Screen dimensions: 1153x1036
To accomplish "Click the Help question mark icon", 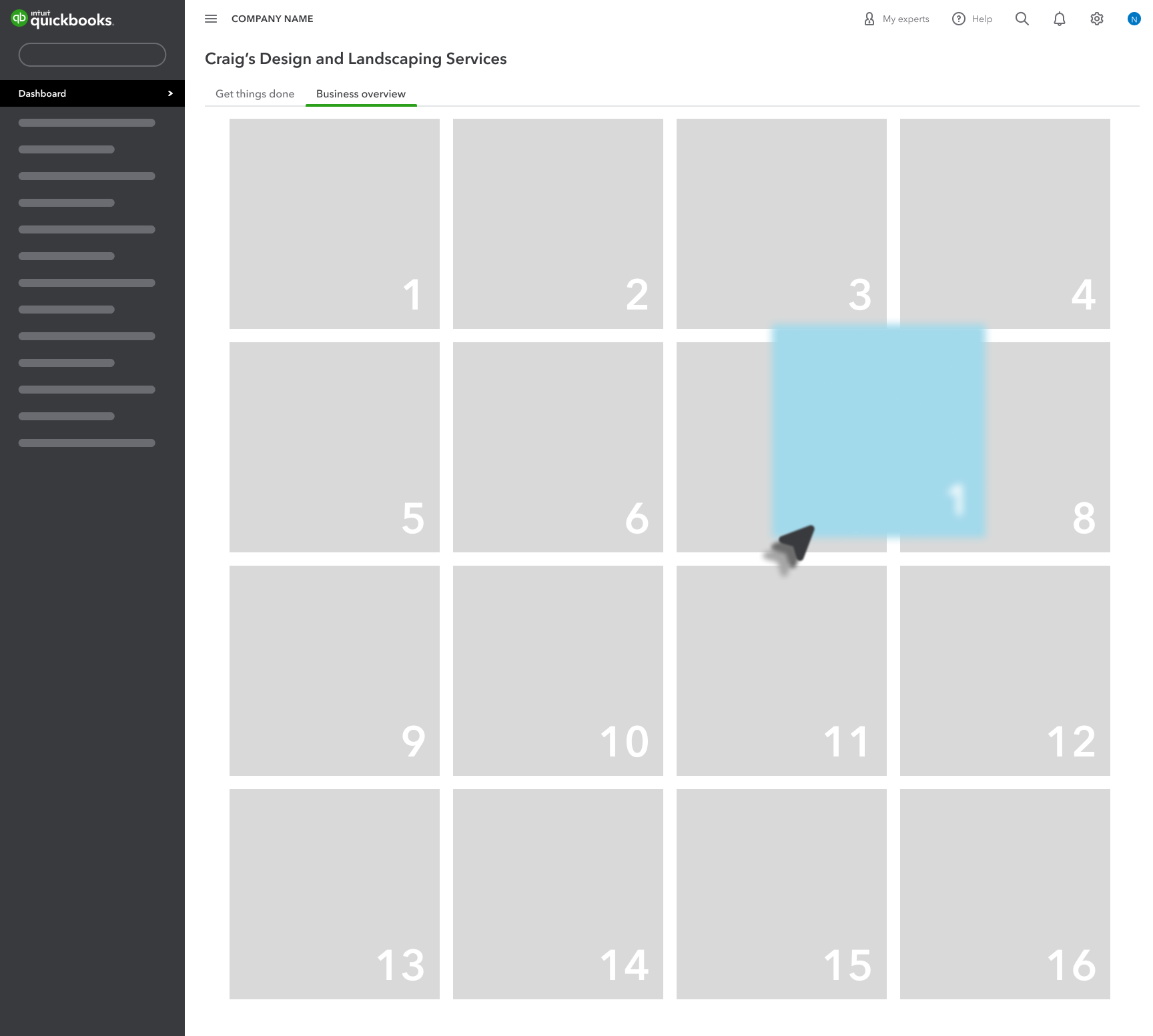I will [x=959, y=19].
